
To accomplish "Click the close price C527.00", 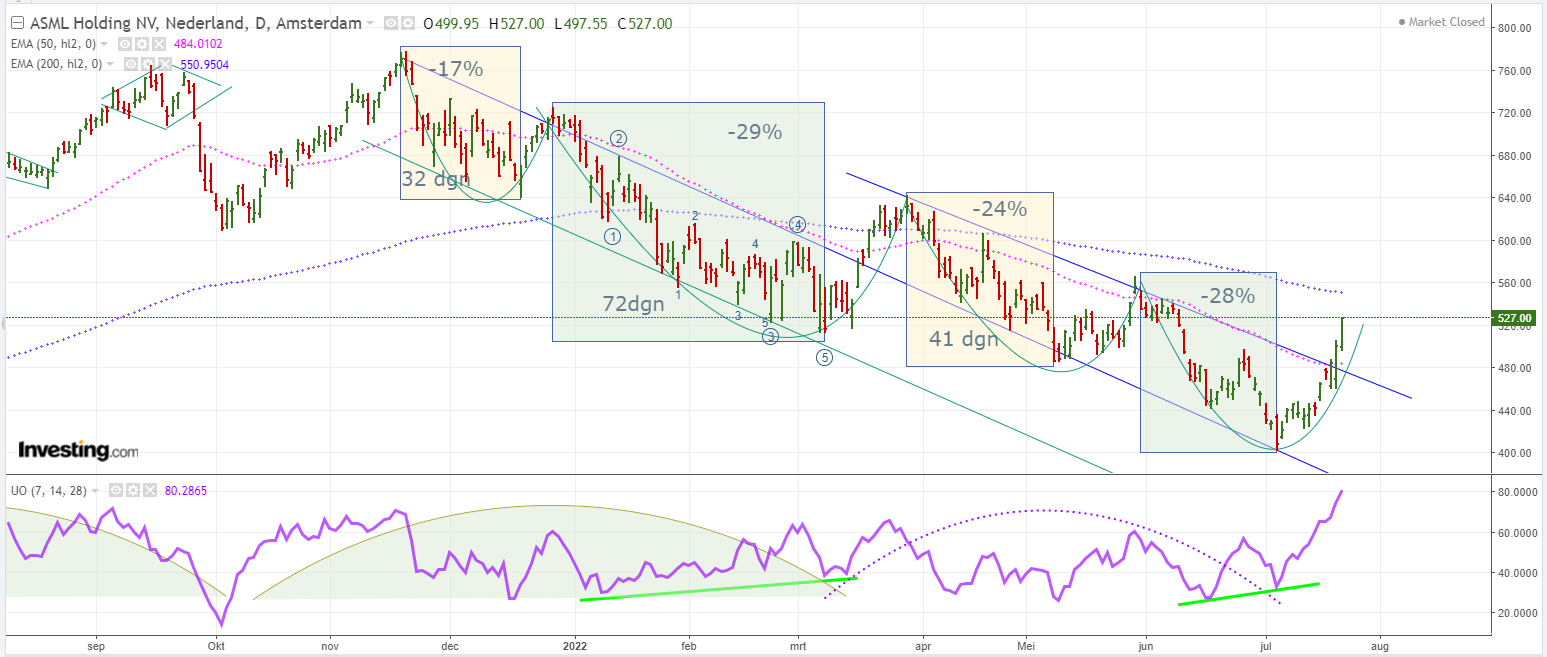I will [x=646, y=23].
